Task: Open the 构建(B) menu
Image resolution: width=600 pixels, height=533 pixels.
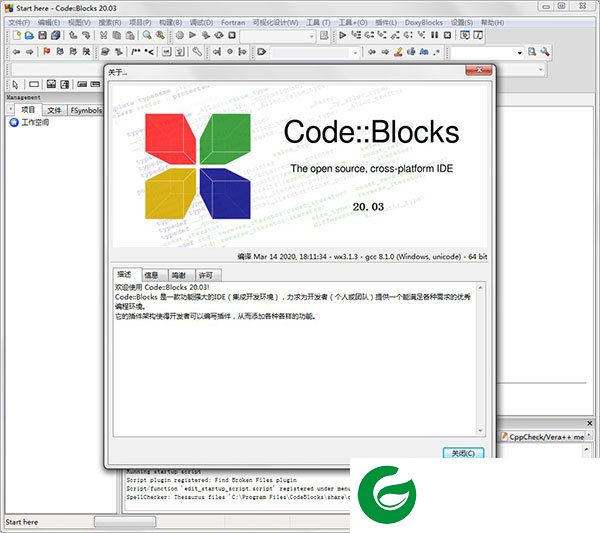Action: click(x=171, y=23)
